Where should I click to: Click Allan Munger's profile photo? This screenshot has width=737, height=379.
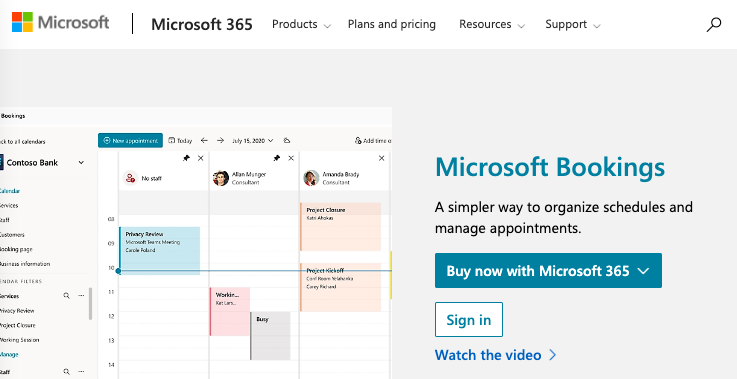pos(220,178)
